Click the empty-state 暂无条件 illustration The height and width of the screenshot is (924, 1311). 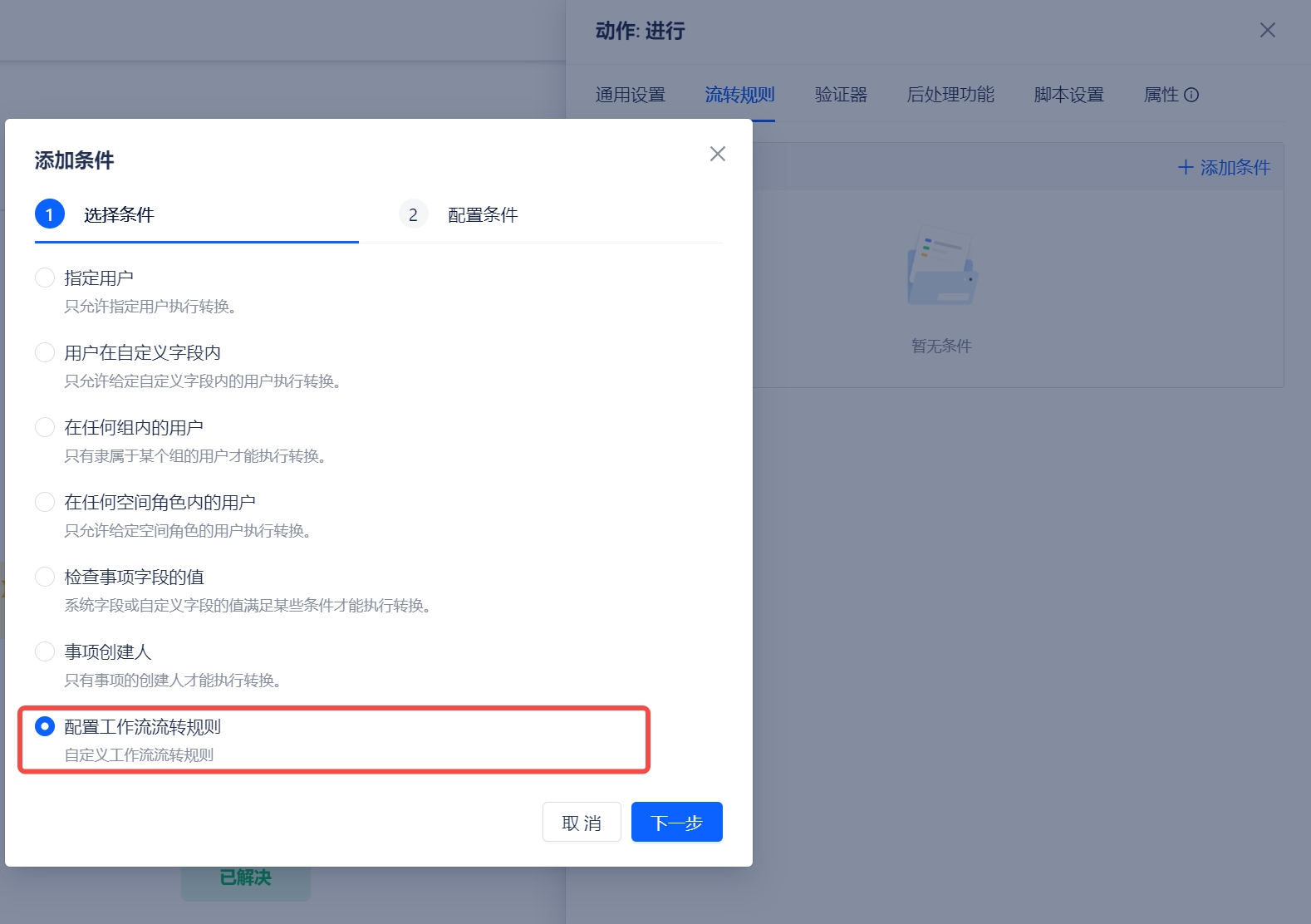[942, 267]
